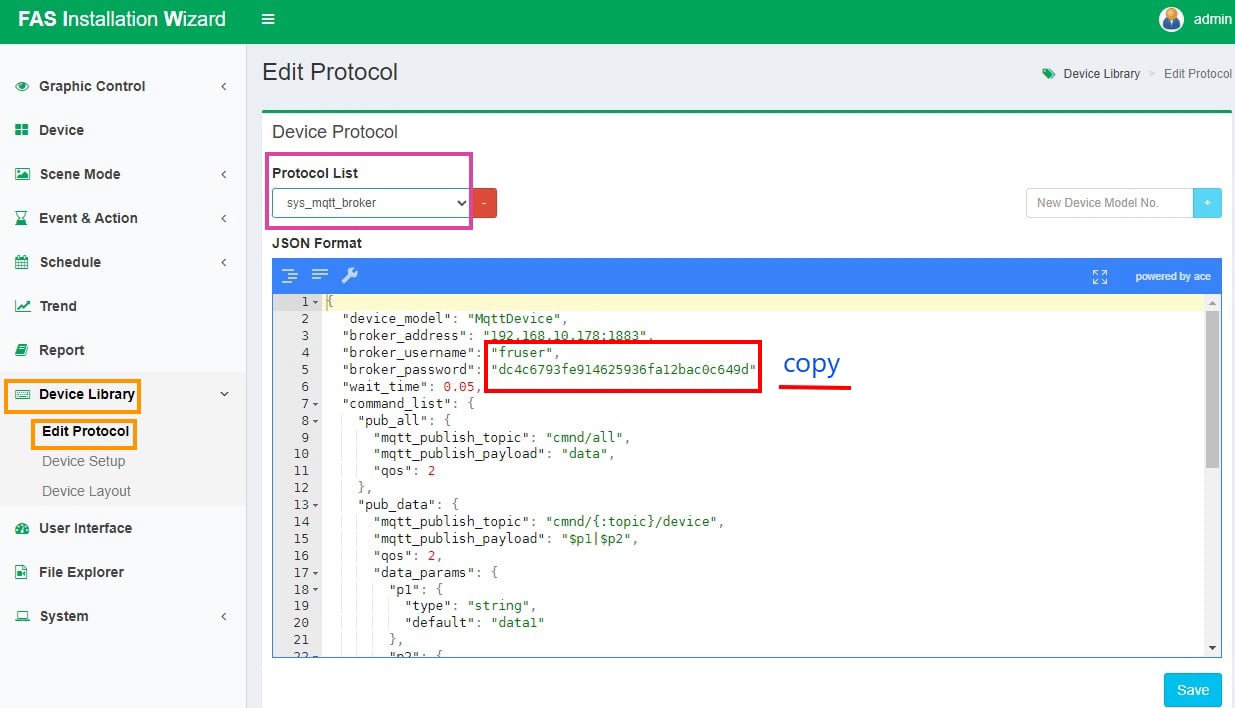The width and height of the screenshot is (1235, 708).
Task: Fold the pub_data block at line 13
Action: pyautogui.click(x=316, y=505)
